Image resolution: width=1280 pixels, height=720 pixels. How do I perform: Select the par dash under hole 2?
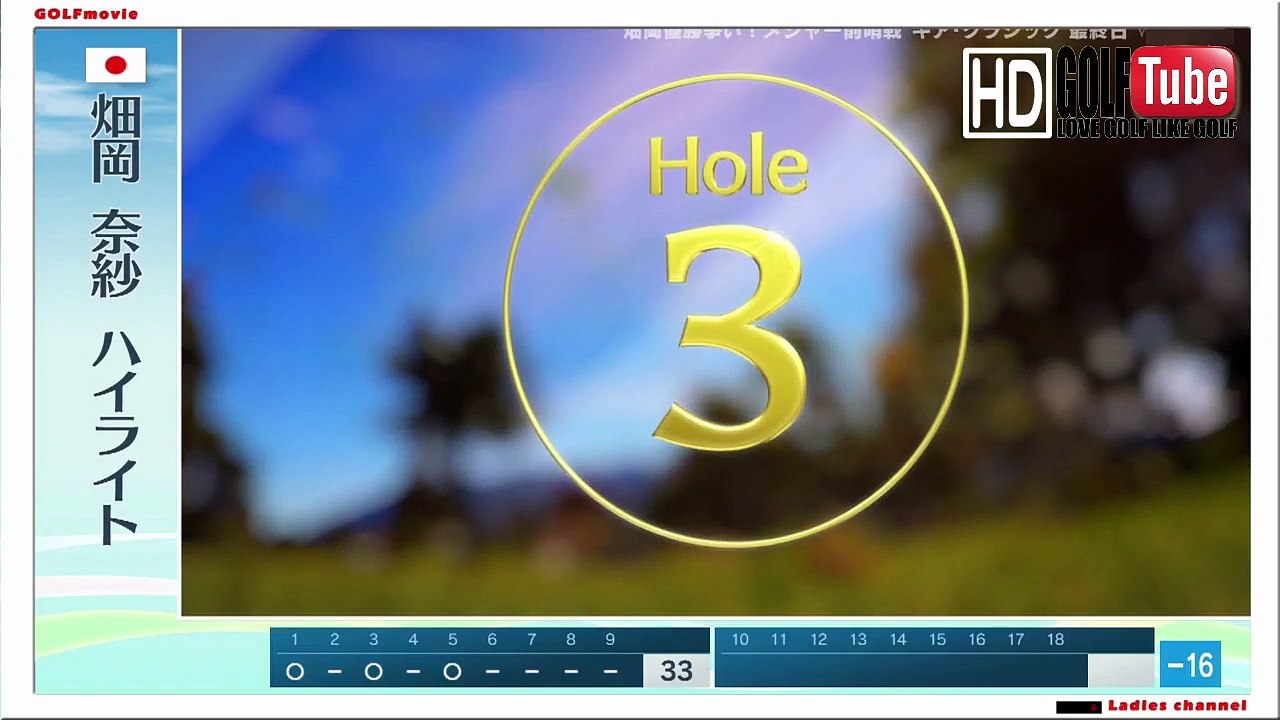tap(334, 672)
